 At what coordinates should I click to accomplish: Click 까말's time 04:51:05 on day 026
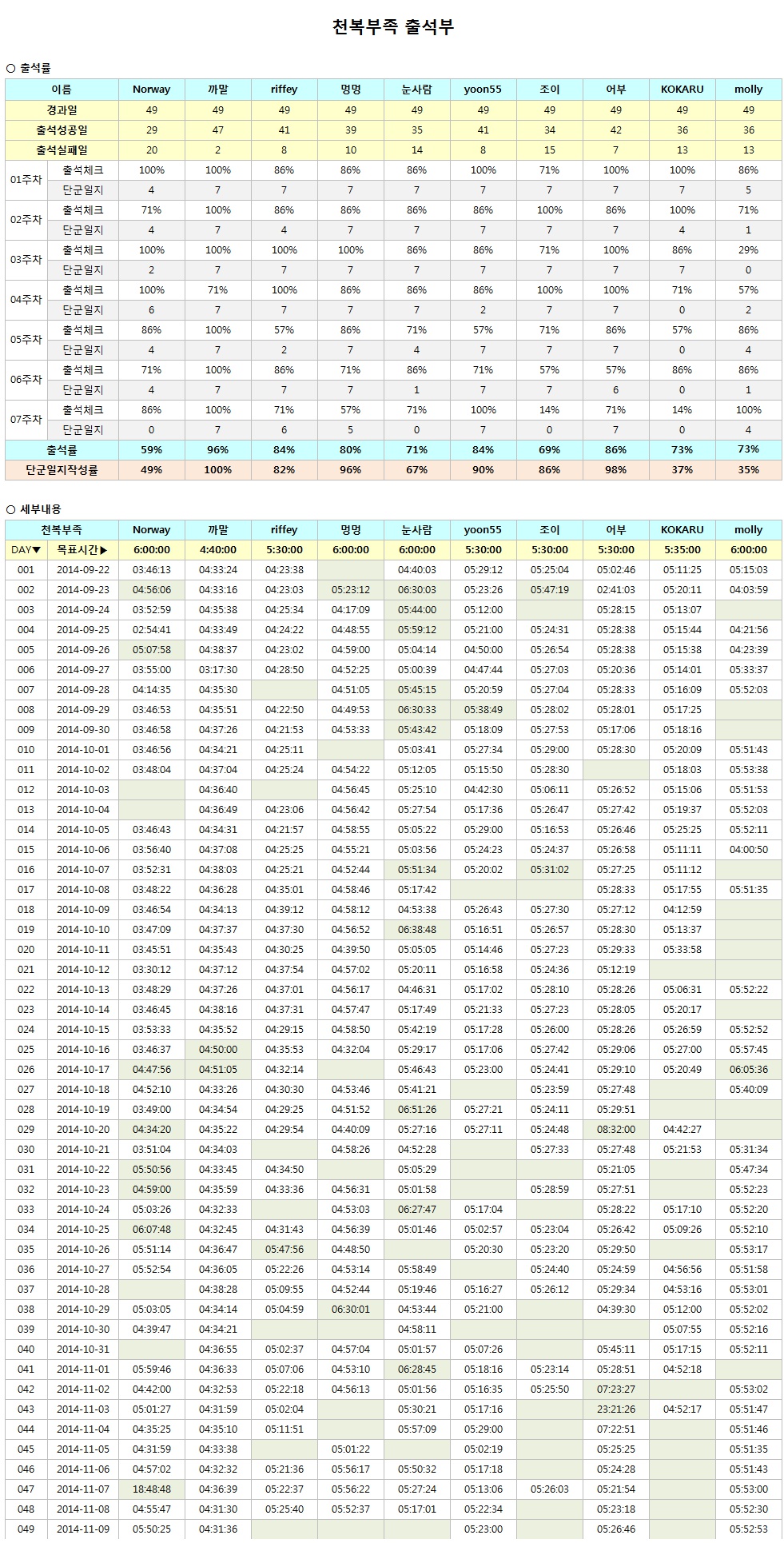coord(218,1070)
